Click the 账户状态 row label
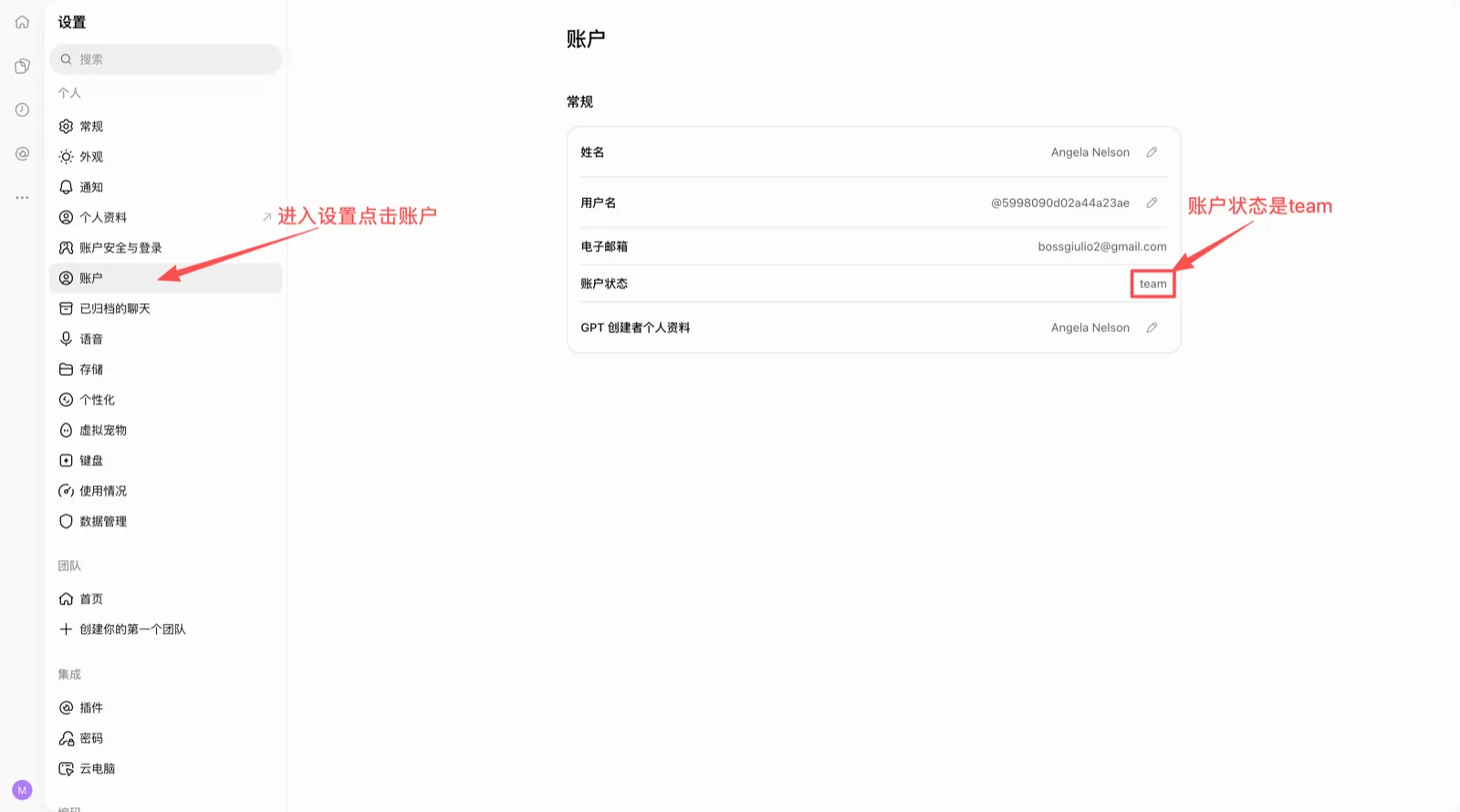Screen dimensions: 1460x812 coord(604,284)
